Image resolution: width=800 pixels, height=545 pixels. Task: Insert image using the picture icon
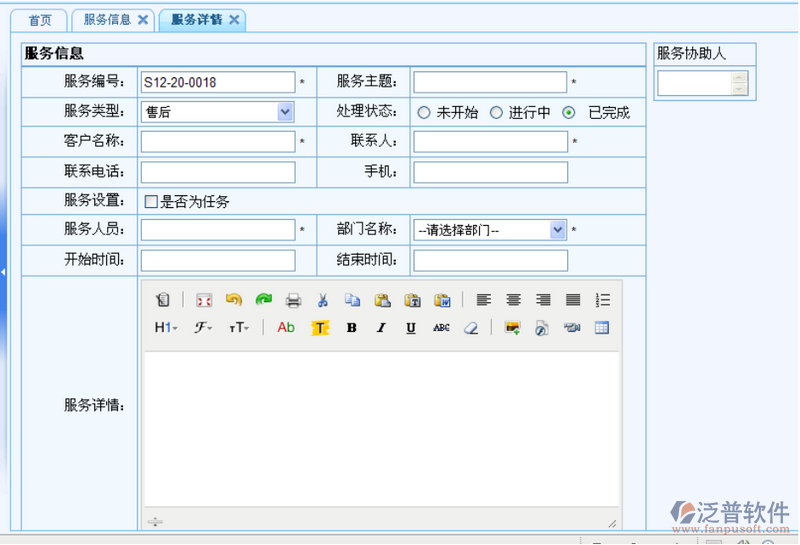[x=513, y=328]
